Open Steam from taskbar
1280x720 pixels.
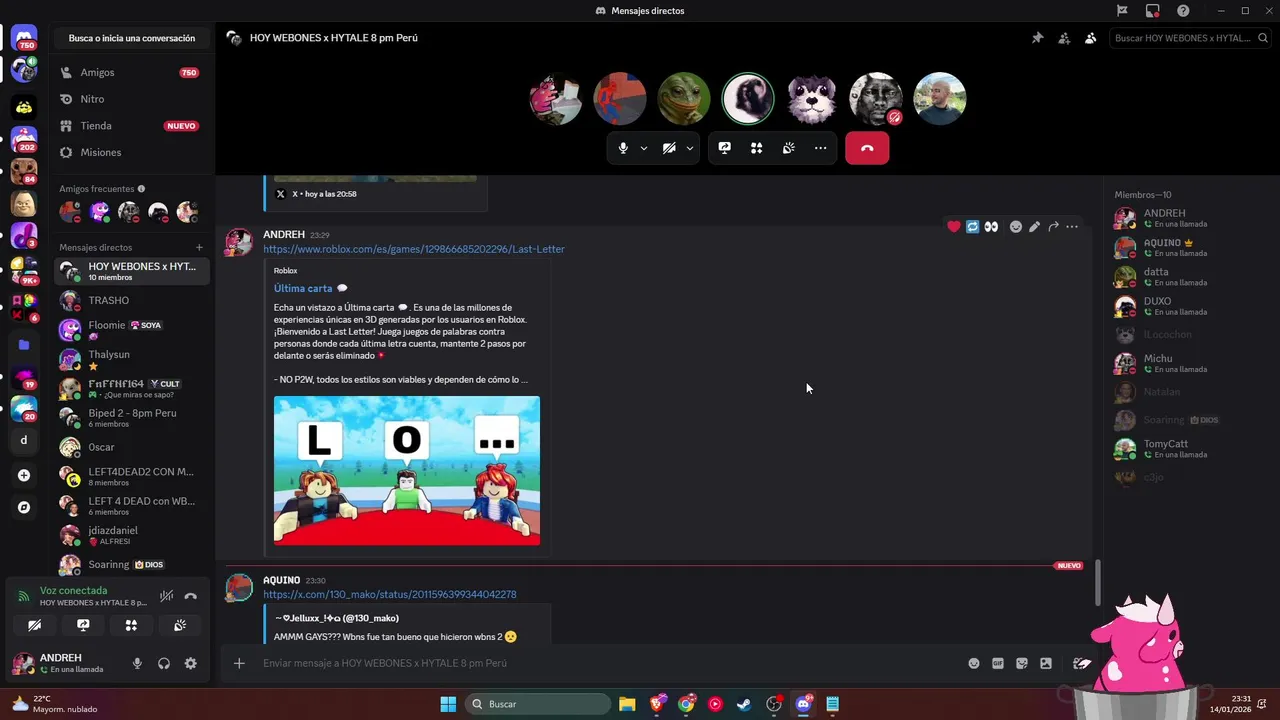click(x=744, y=704)
